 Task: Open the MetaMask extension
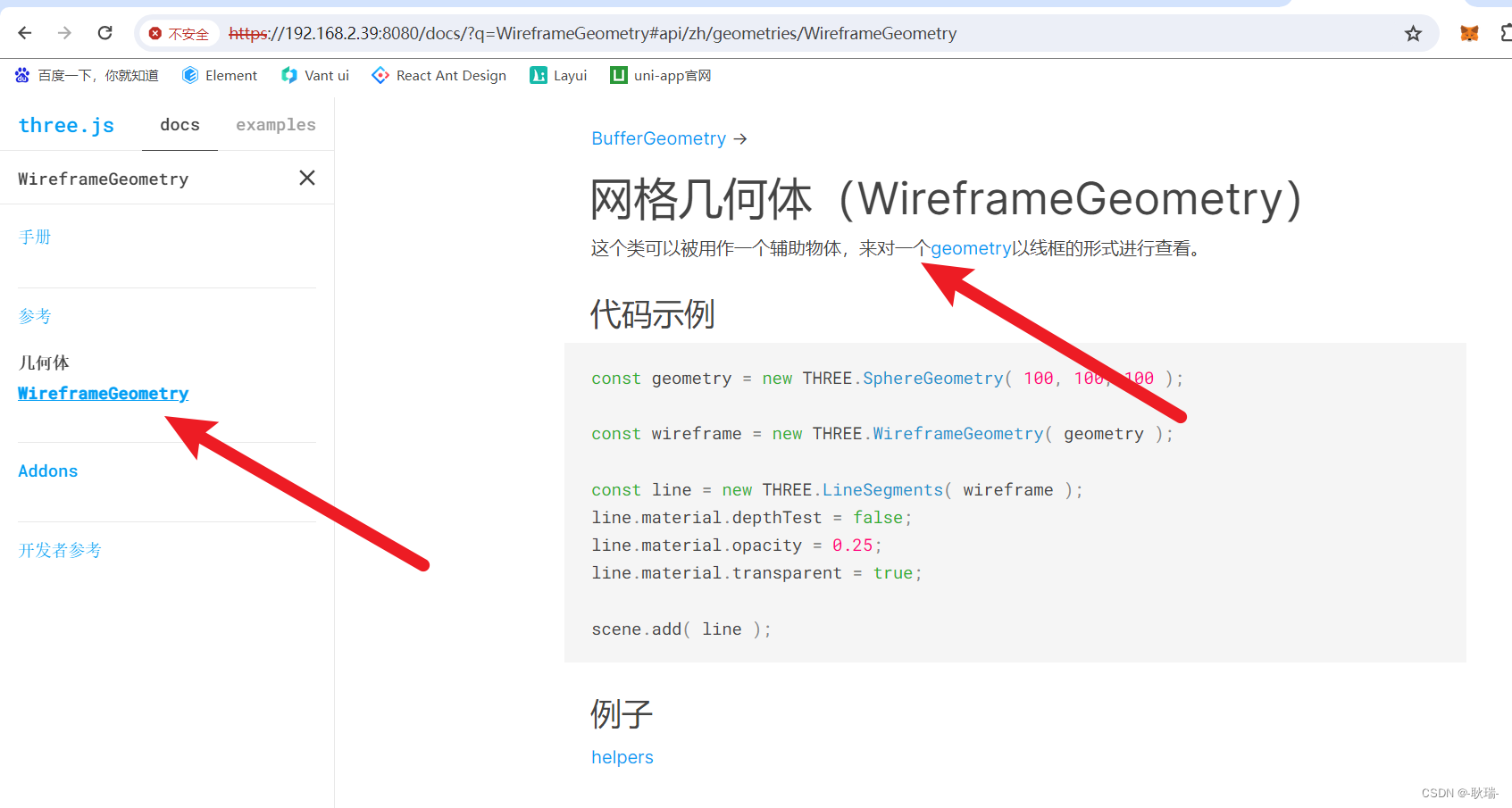pos(1469,32)
